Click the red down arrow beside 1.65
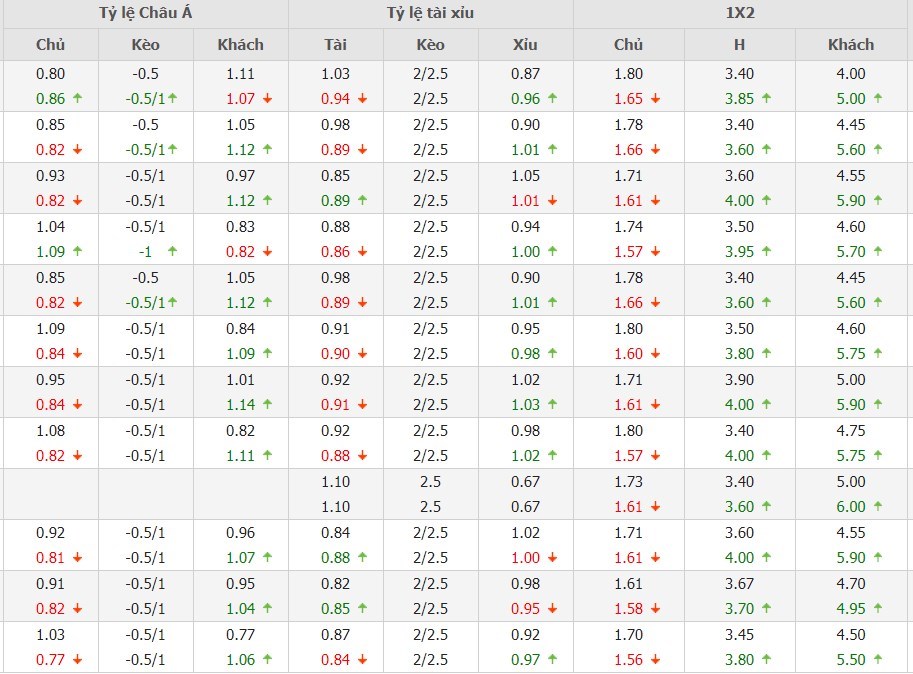The width and height of the screenshot is (913, 674). [x=656, y=99]
